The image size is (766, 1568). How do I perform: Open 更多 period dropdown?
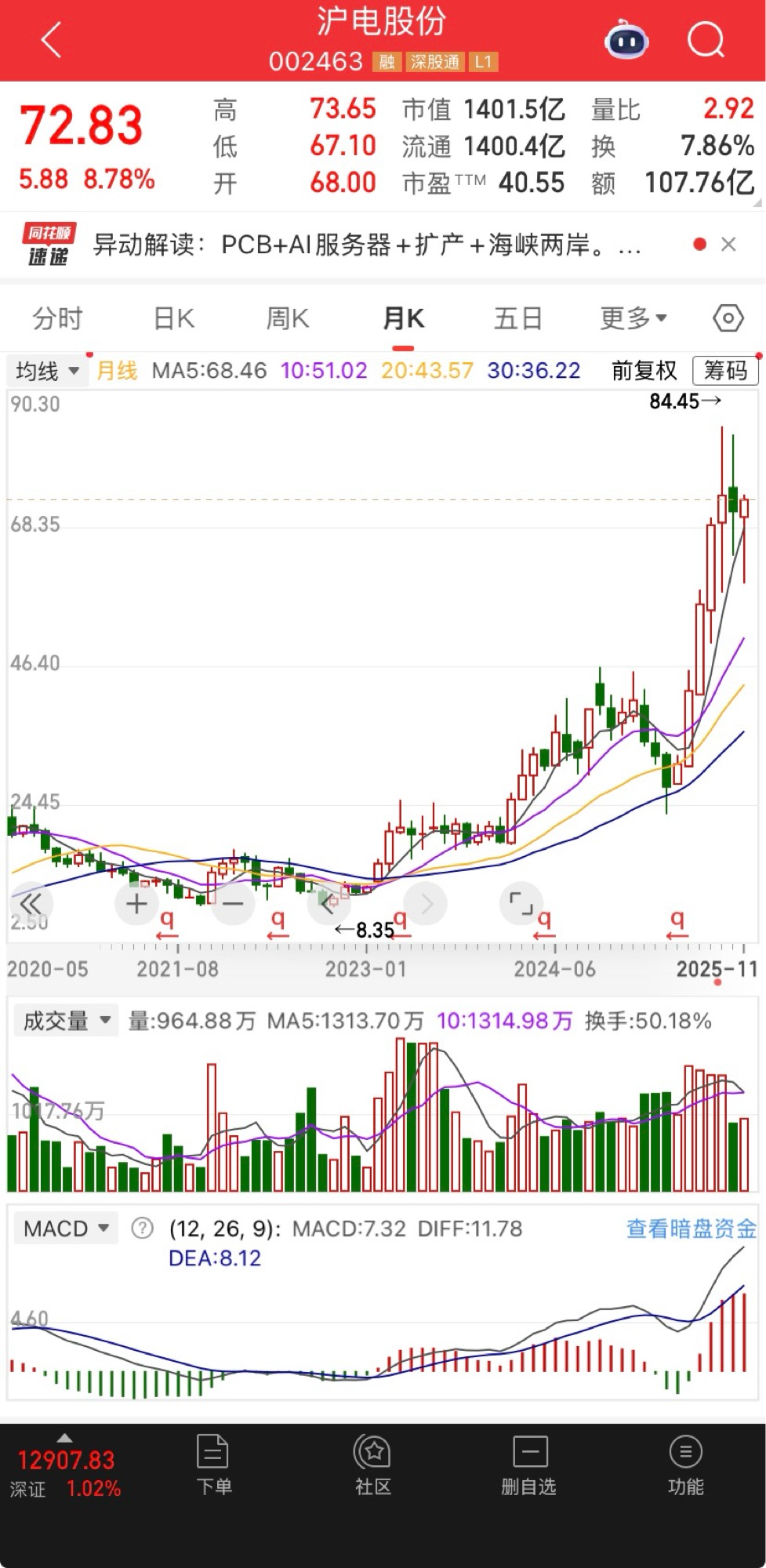633,318
